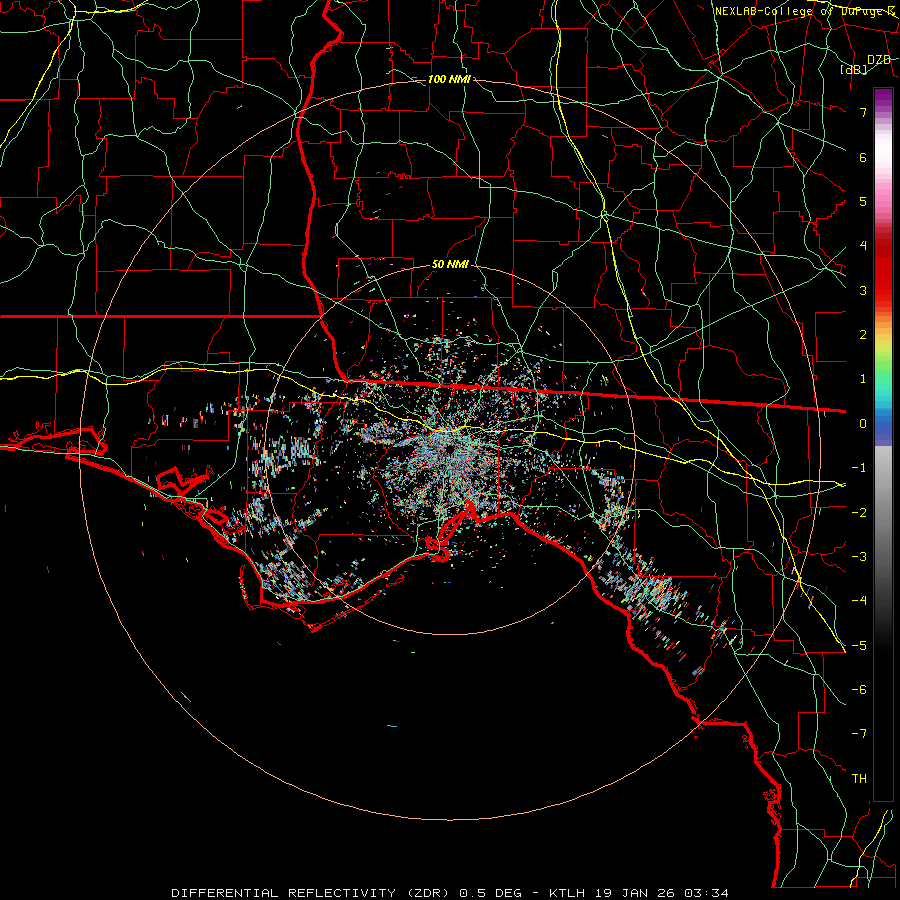Click the dark radar site spot at map center
900x900 pixels.
point(449,449)
